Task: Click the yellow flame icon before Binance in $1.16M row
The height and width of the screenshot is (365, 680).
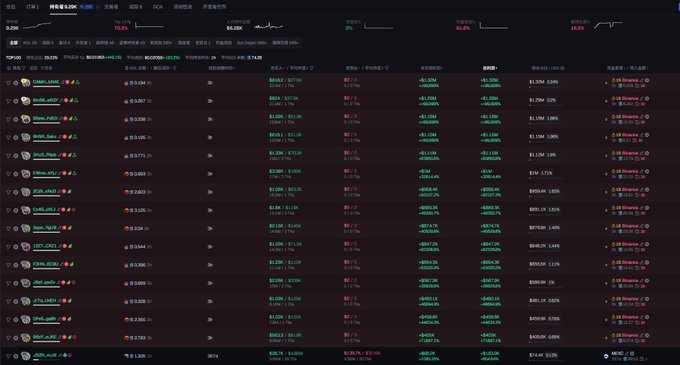Action: pyautogui.click(x=613, y=117)
